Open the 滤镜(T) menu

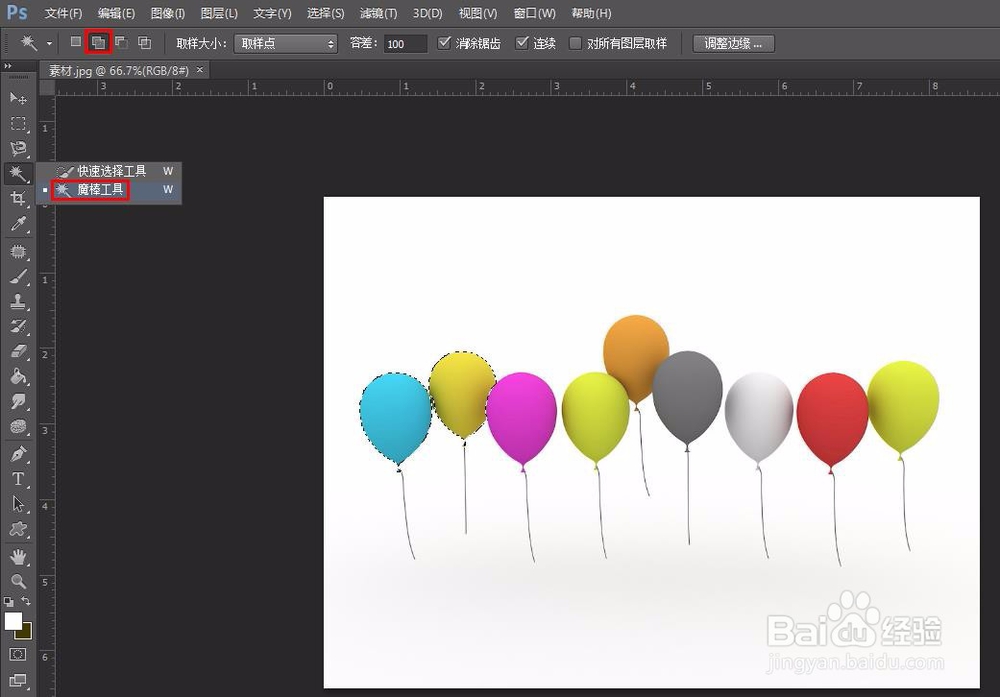[x=378, y=13]
